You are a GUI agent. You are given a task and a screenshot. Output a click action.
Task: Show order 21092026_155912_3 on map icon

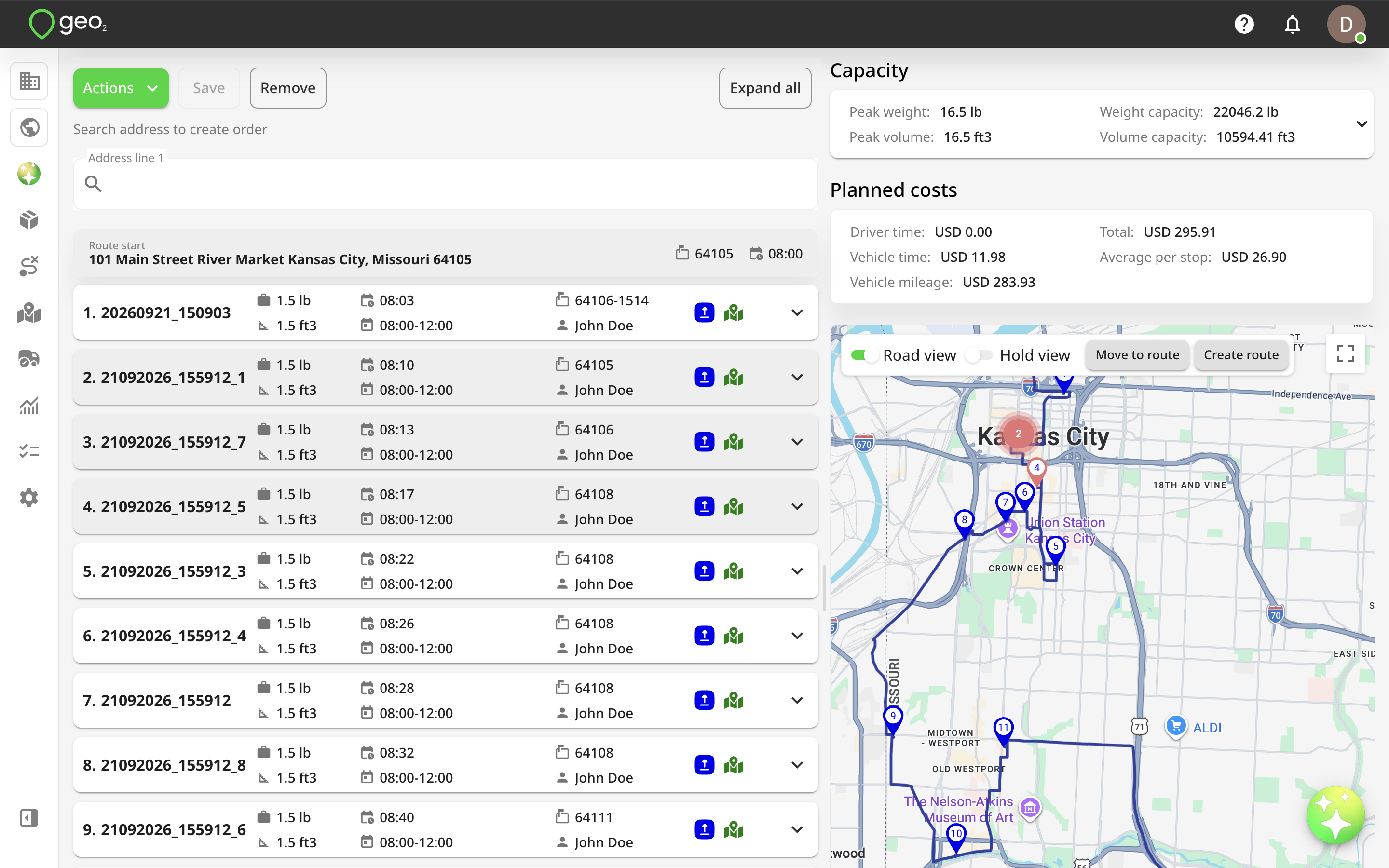click(734, 571)
